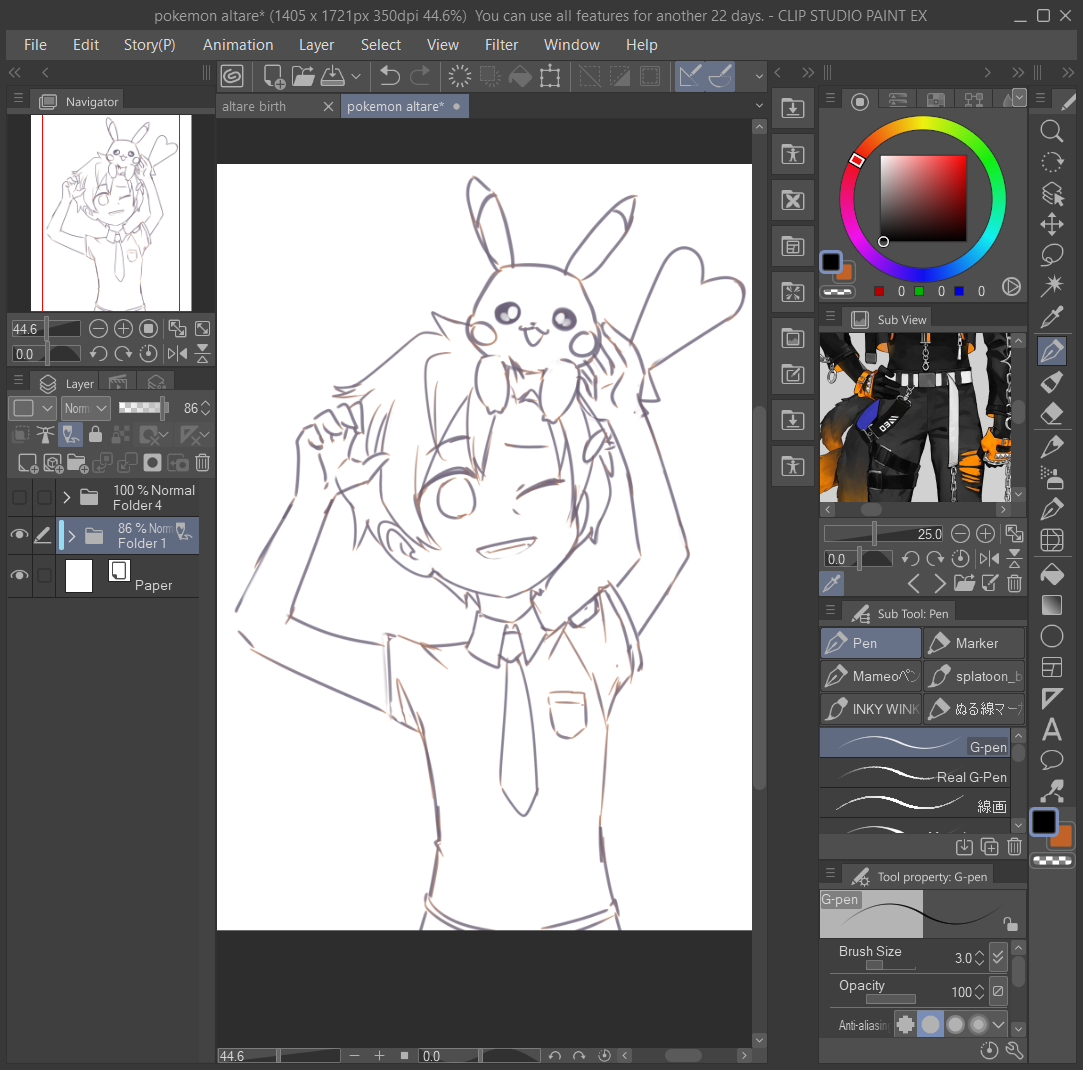Open Layer palette menu icon
Screen dimensions: 1083x1070
tap(19, 381)
